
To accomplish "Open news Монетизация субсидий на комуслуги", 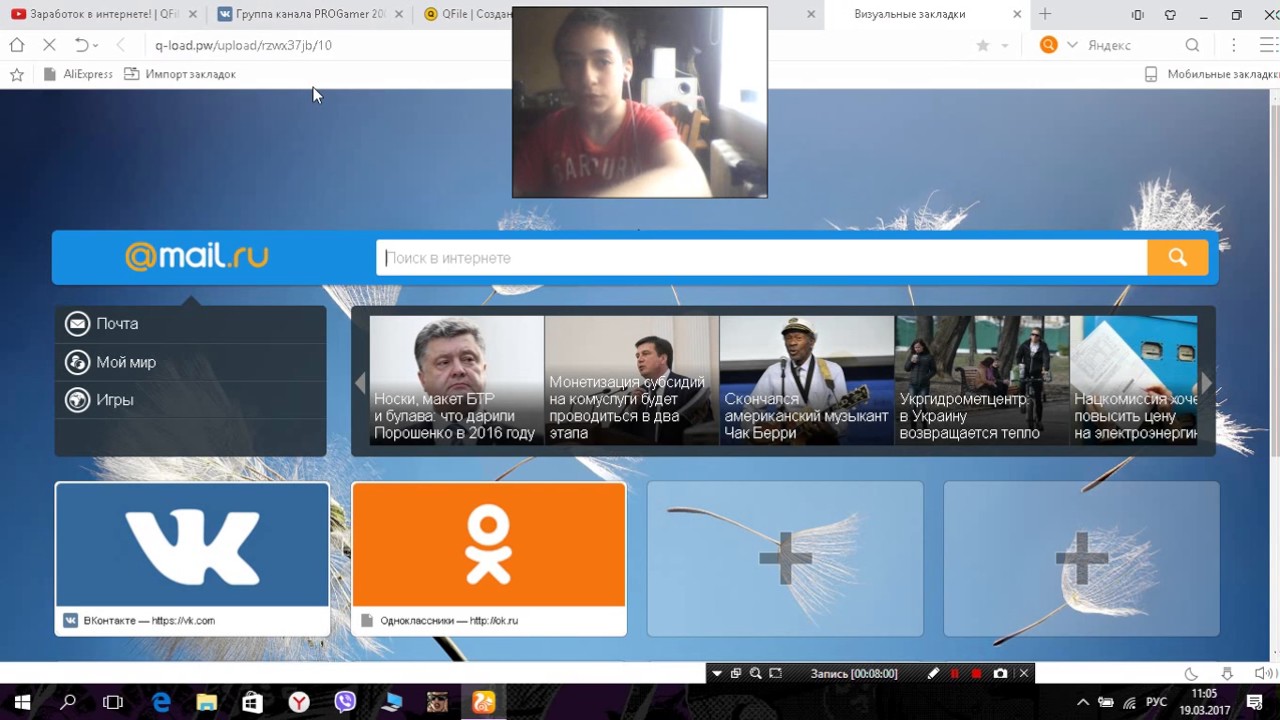I will (631, 380).
